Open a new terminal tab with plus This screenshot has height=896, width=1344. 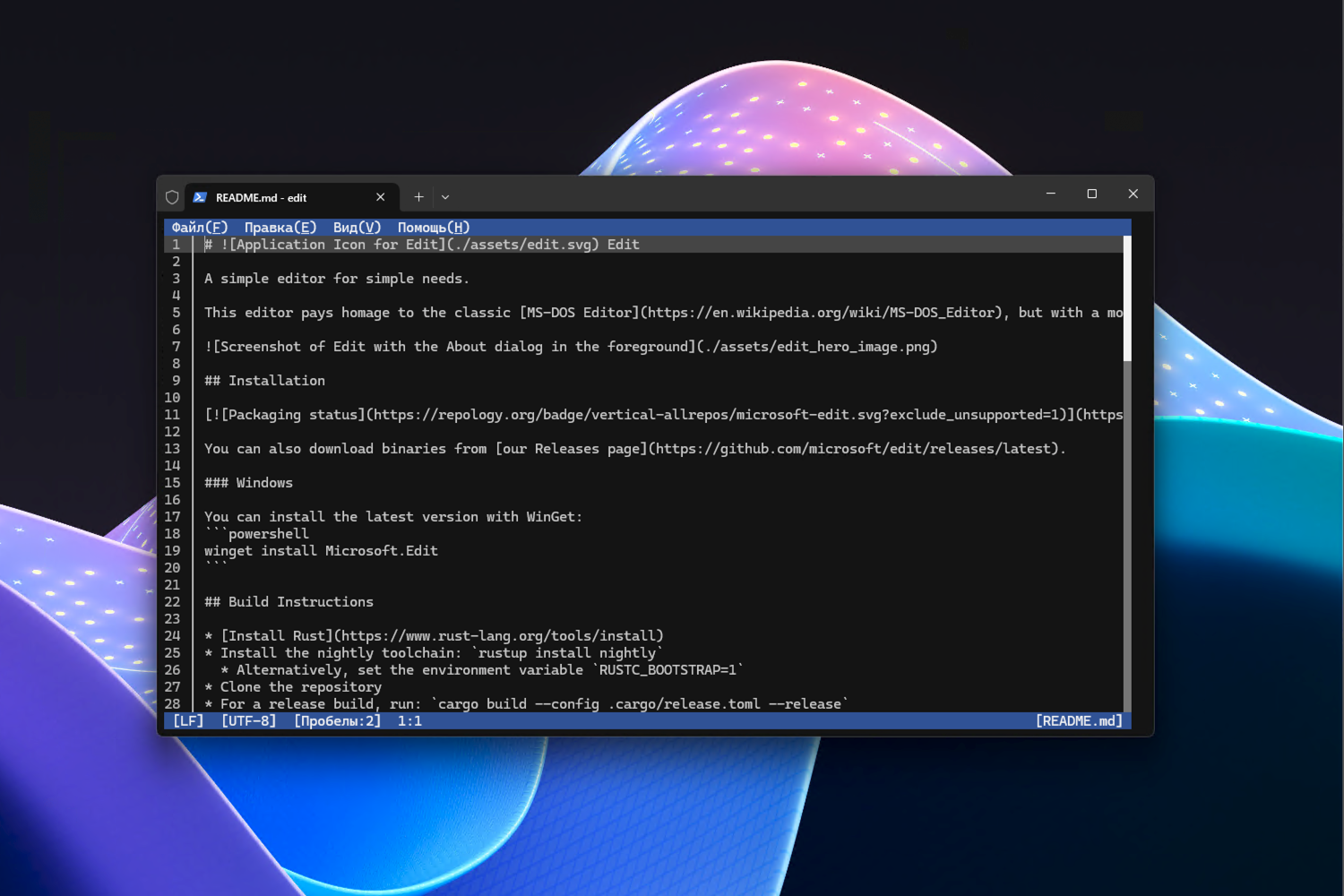pos(418,197)
